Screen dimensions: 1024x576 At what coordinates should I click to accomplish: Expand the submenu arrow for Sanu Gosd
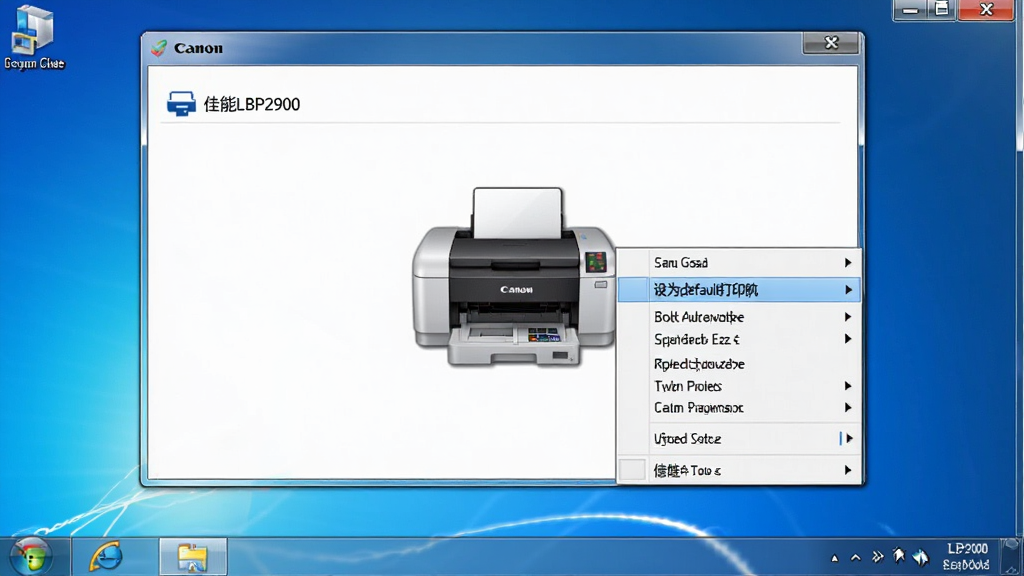click(x=848, y=263)
